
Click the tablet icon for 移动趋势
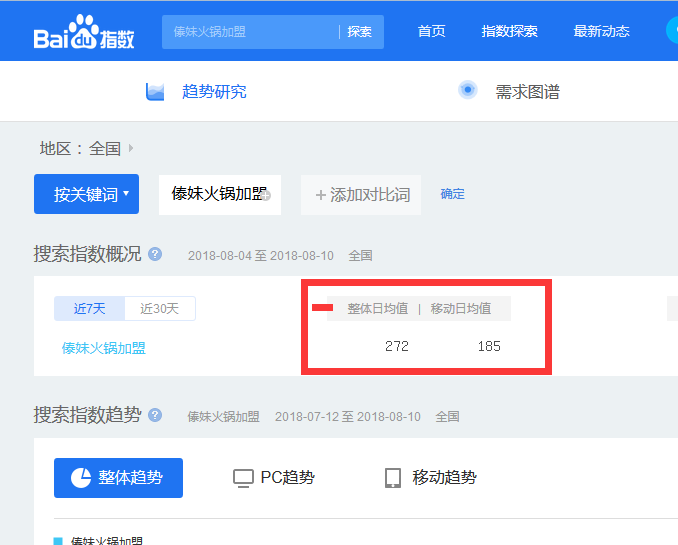393,478
